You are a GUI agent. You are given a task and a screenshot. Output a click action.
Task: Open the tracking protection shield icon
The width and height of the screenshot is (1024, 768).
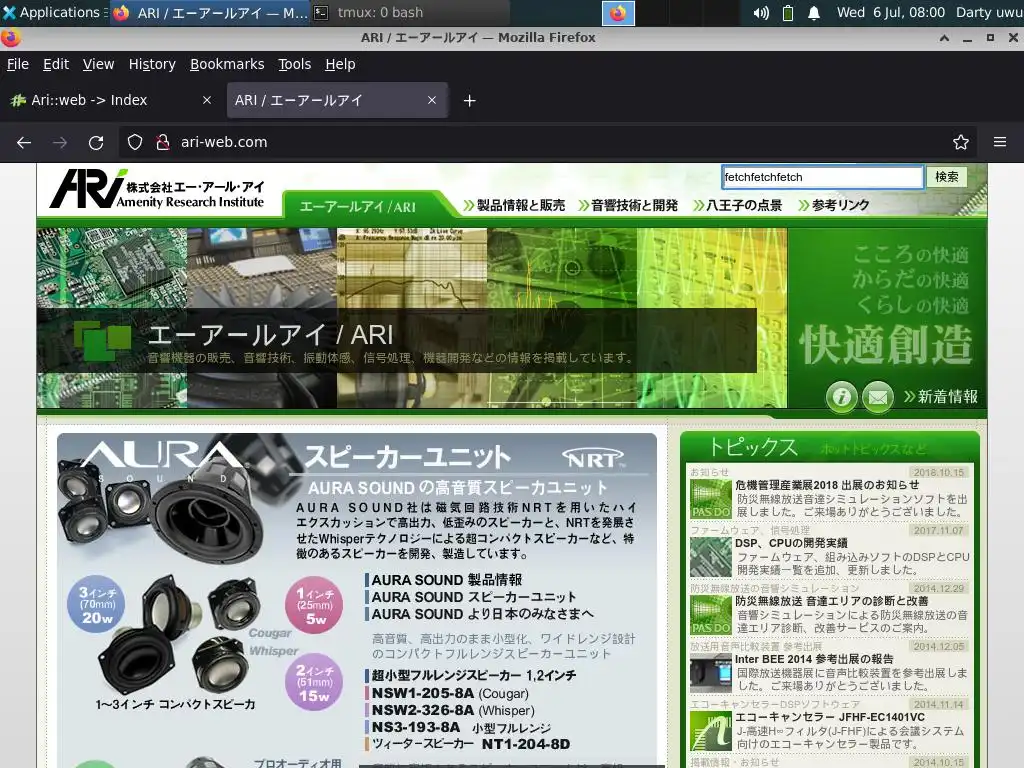click(135, 142)
